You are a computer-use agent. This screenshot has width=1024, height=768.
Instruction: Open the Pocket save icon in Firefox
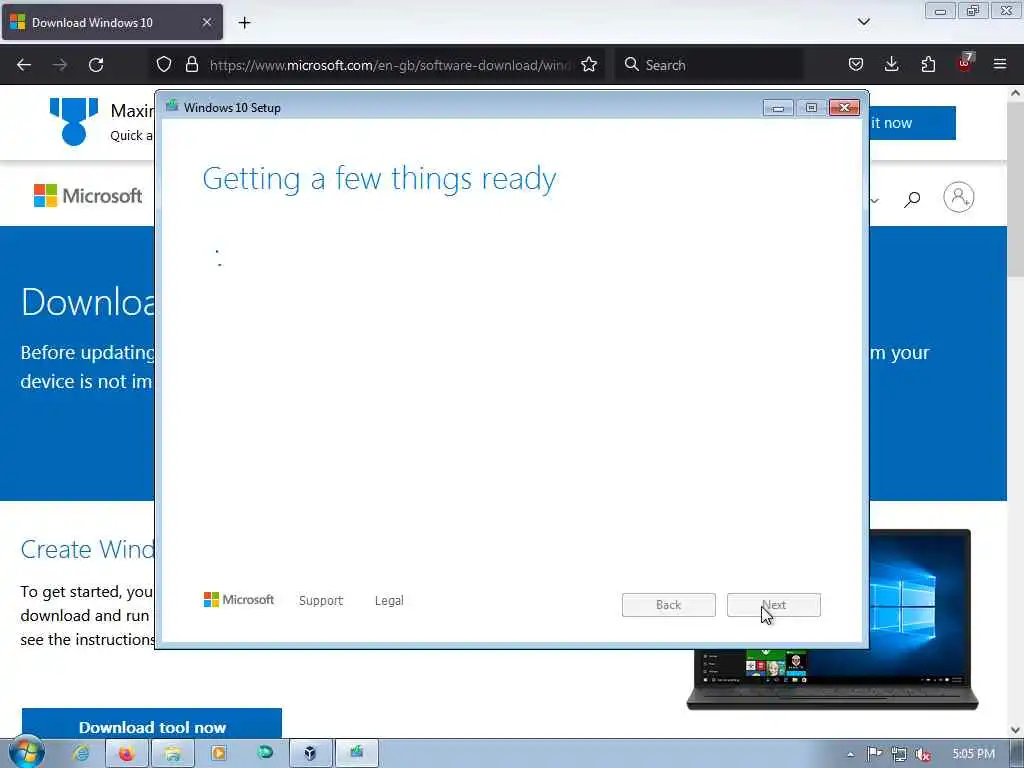(856, 65)
